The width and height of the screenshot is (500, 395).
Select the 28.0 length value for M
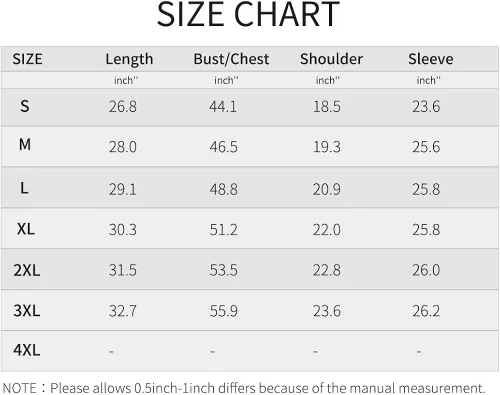pos(123,147)
